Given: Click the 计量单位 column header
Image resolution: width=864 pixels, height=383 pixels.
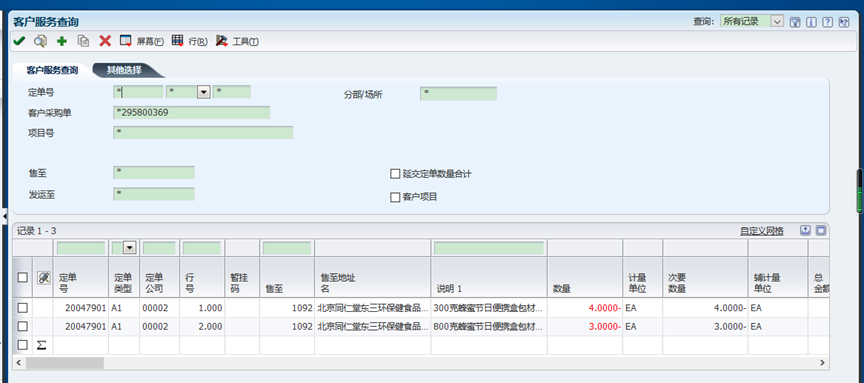Looking at the screenshot, I should (643, 278).
